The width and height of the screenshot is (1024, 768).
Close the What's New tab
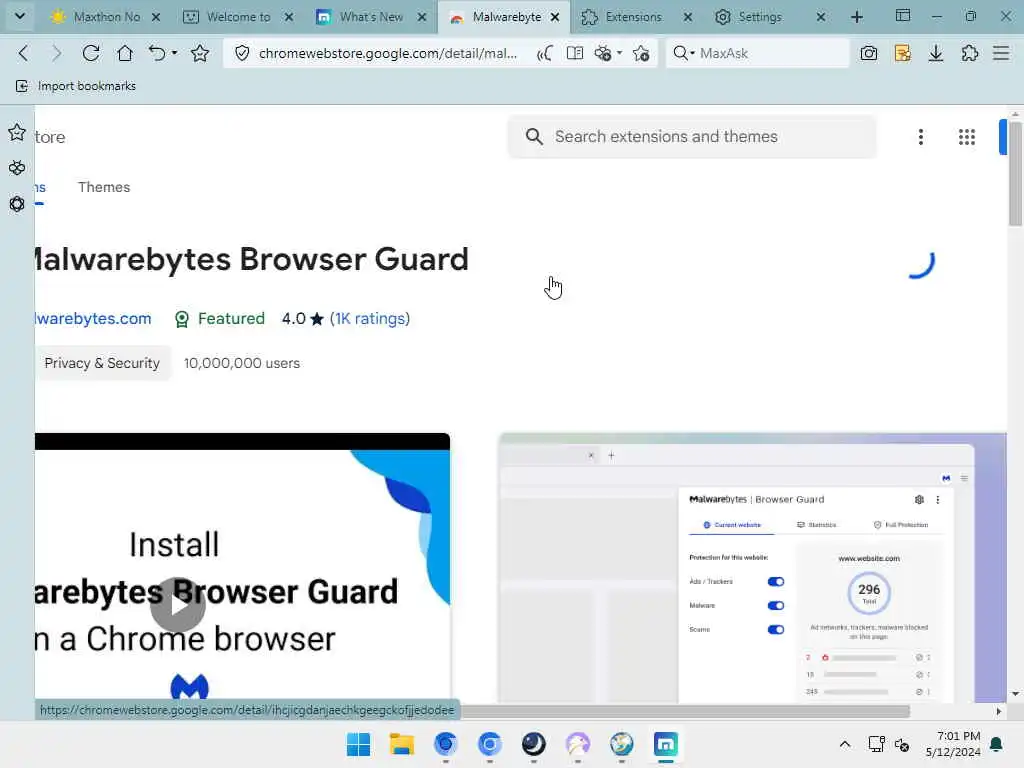423,17
